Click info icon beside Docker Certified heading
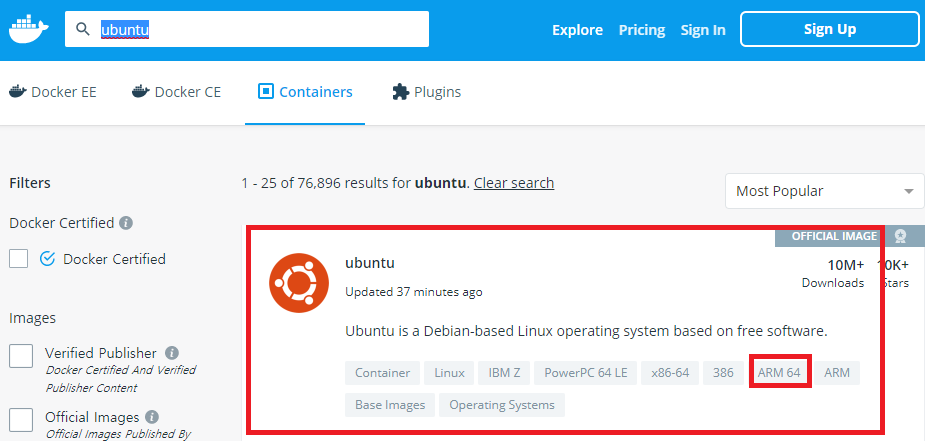This screenshot has height=441, width=925. click(x=126, y=223)
